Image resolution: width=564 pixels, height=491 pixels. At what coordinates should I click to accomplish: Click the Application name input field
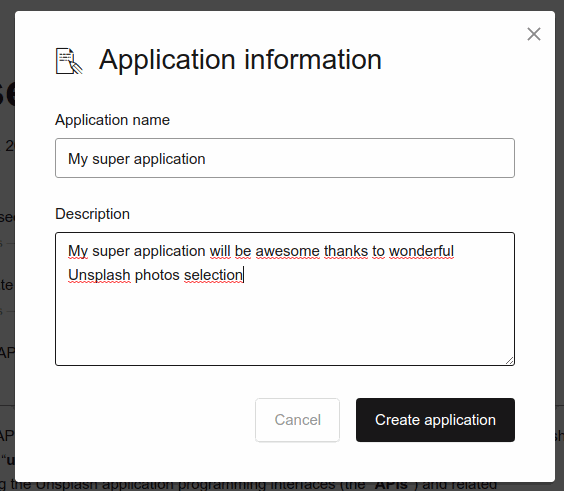pos(285,158)
